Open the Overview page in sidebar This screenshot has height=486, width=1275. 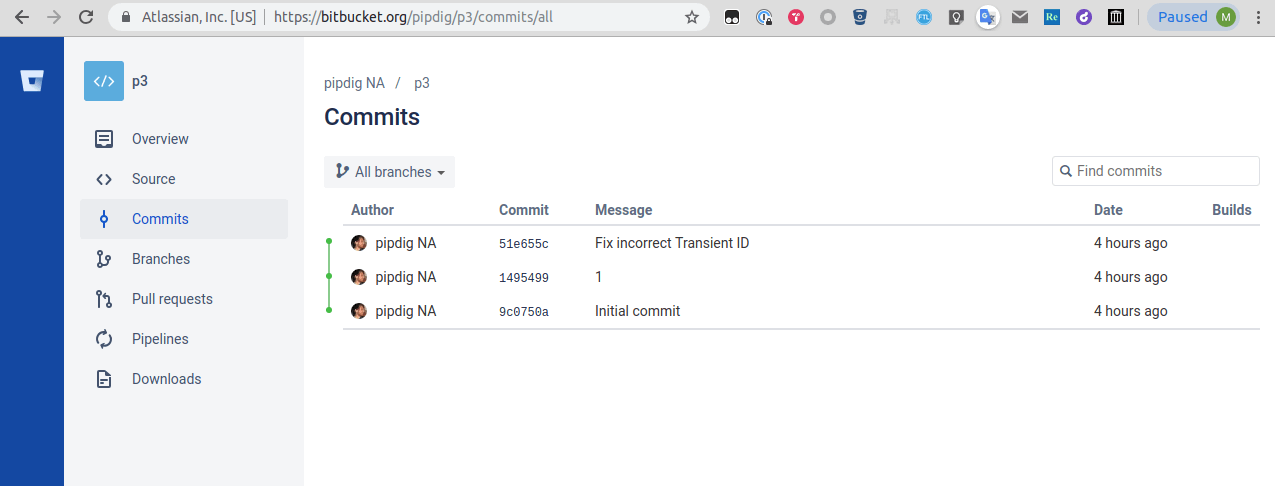click(x=160, y=139)
